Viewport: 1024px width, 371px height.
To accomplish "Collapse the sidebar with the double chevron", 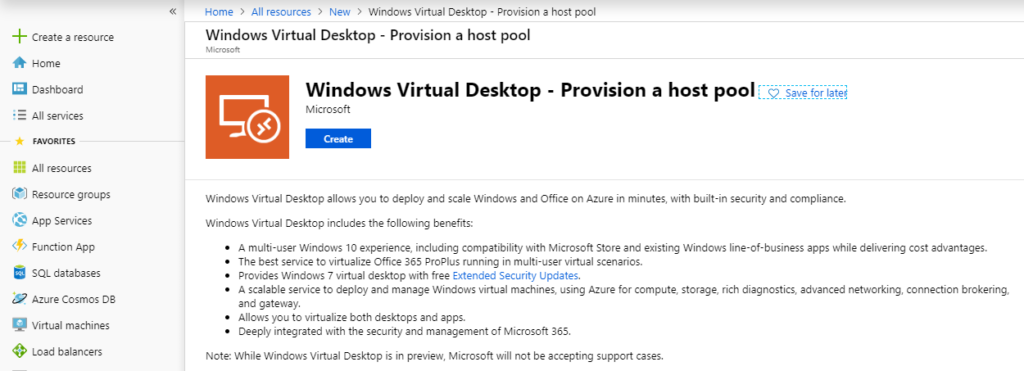I will pos(172,11).
